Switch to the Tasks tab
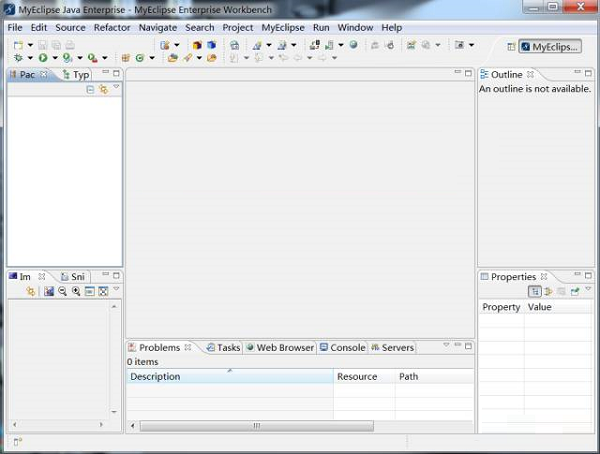Image resolution: width=600 pixels, height=454 pixels. pyautogui.click(x=223, y=348)
